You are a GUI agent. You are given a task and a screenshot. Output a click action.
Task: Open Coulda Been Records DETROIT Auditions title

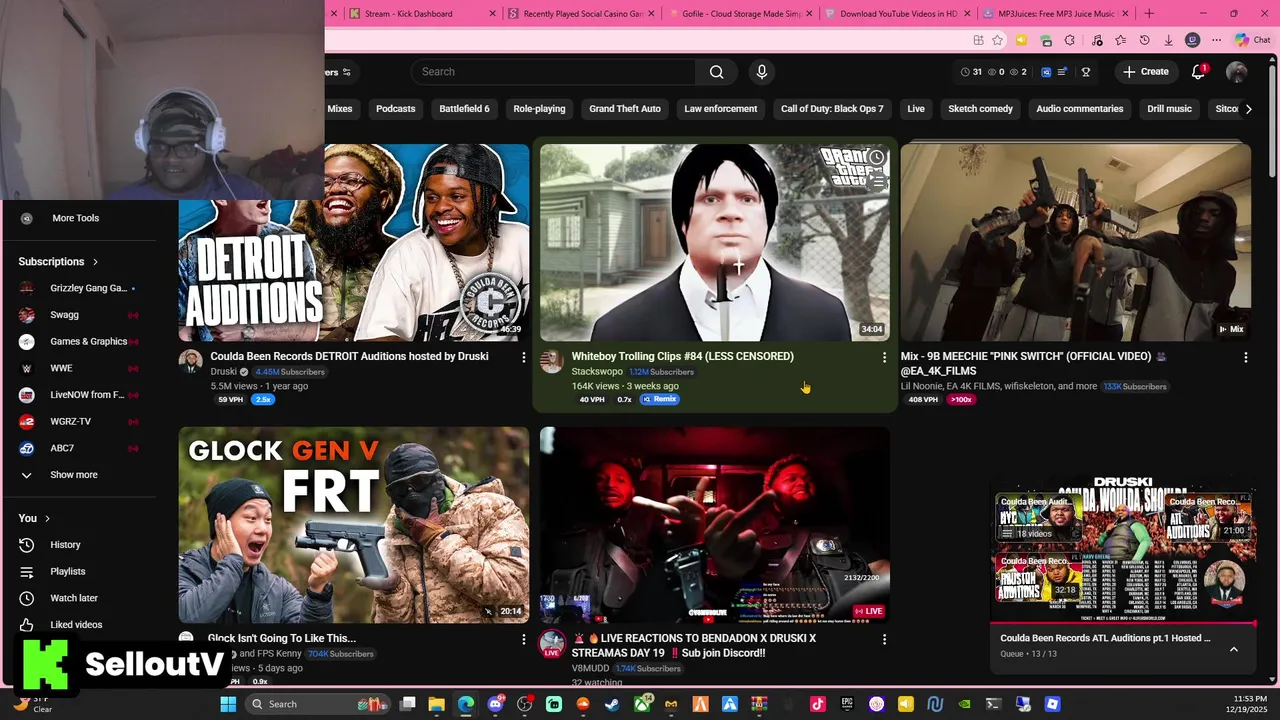pyautogui.click(x=349, y=356)
